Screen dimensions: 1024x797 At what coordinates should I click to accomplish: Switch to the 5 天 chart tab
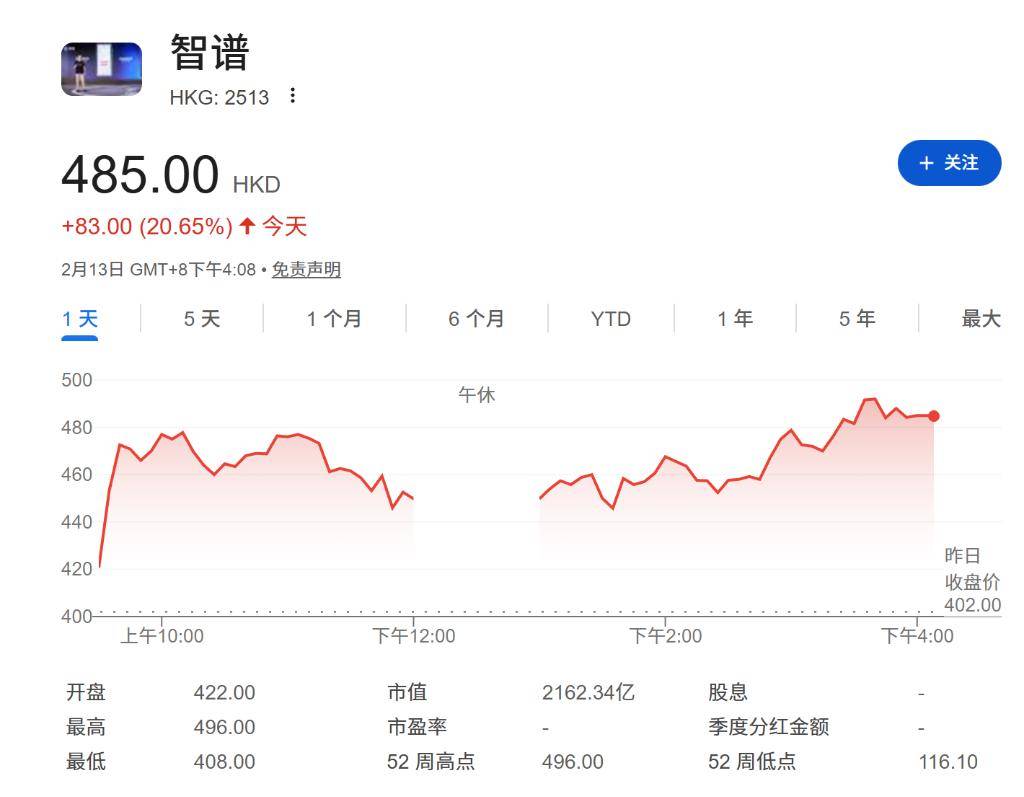201,319
